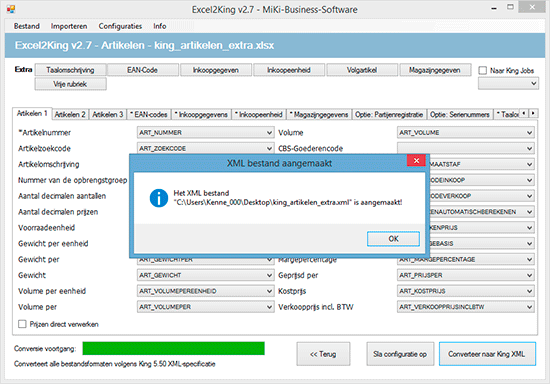Image resolution: width=550 pixels, height=384 pixels.
Task: Open the dropdown below Naar King Jobs
Action: (x=508, y=83)
